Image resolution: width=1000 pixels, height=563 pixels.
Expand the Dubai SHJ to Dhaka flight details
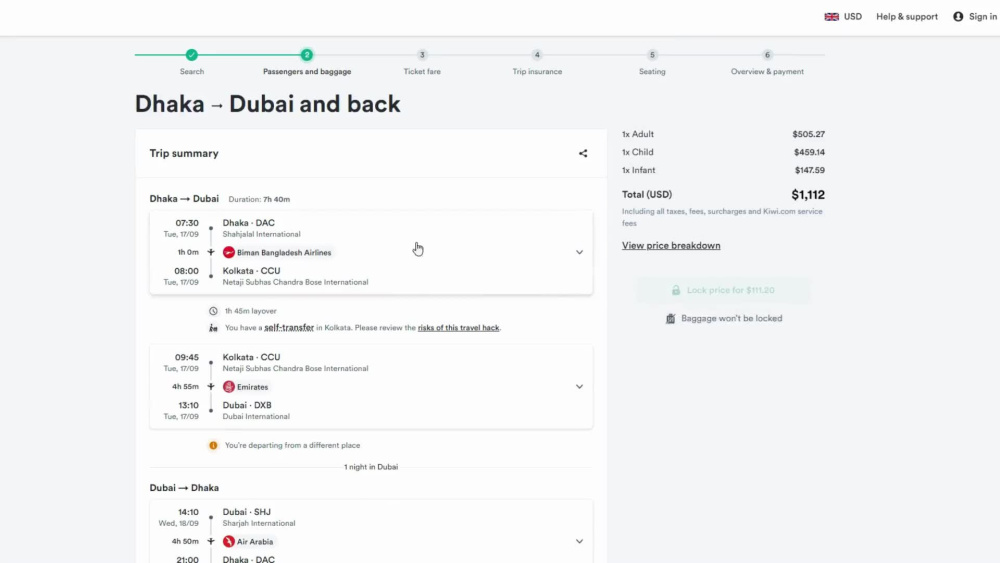click(579, 541)
